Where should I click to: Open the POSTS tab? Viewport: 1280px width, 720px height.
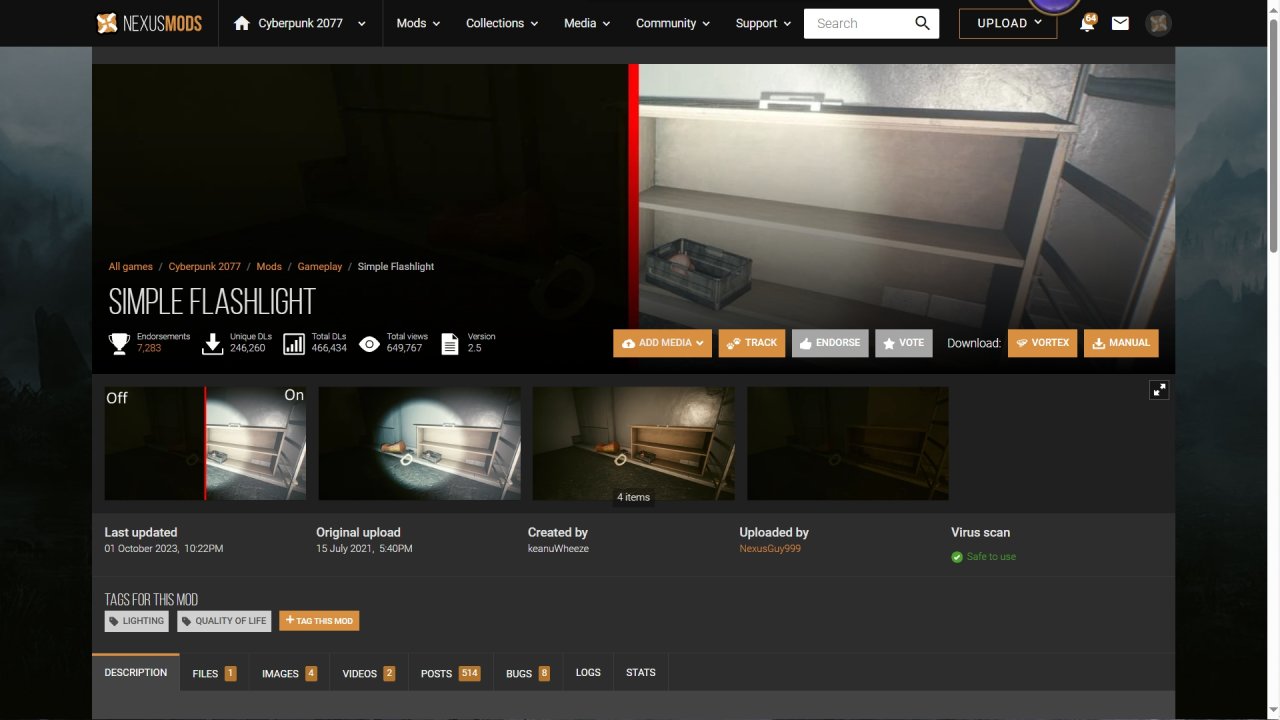click(x=450, y=674)
